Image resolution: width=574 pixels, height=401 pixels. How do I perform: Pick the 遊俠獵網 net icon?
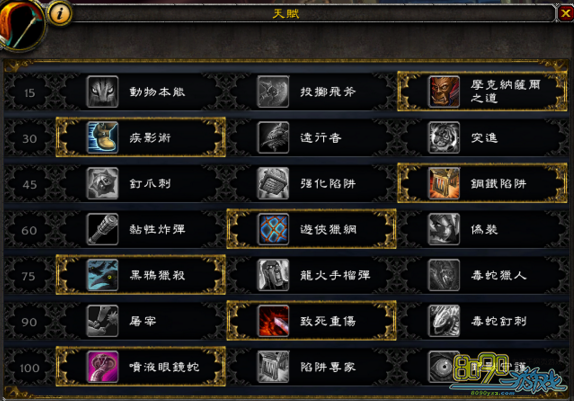pyautogui.click(x=273, y=229)
